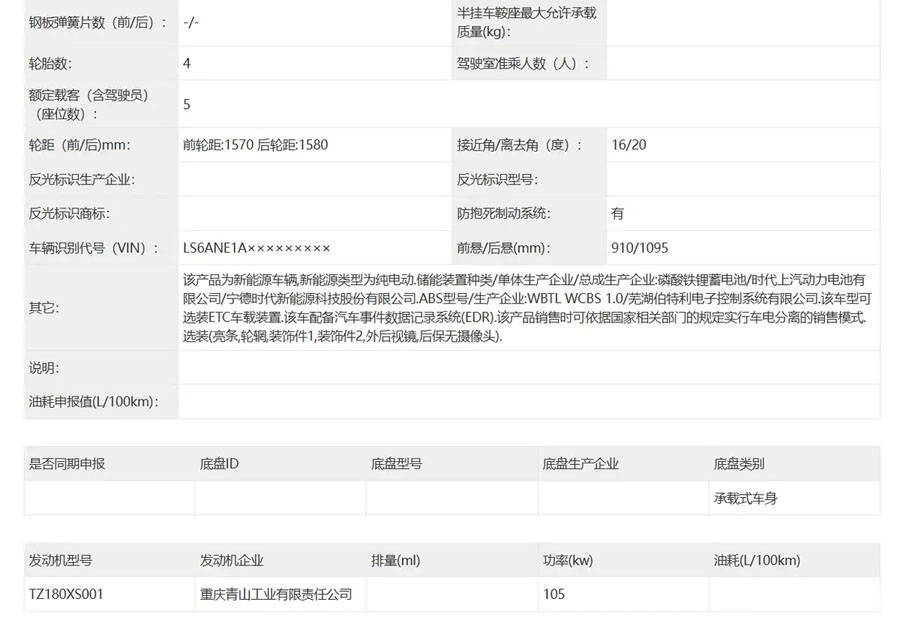This screenshot has width=900, height=620.
Task: Click the 轮胎数 value 4
Action: [x=187, y=63]
